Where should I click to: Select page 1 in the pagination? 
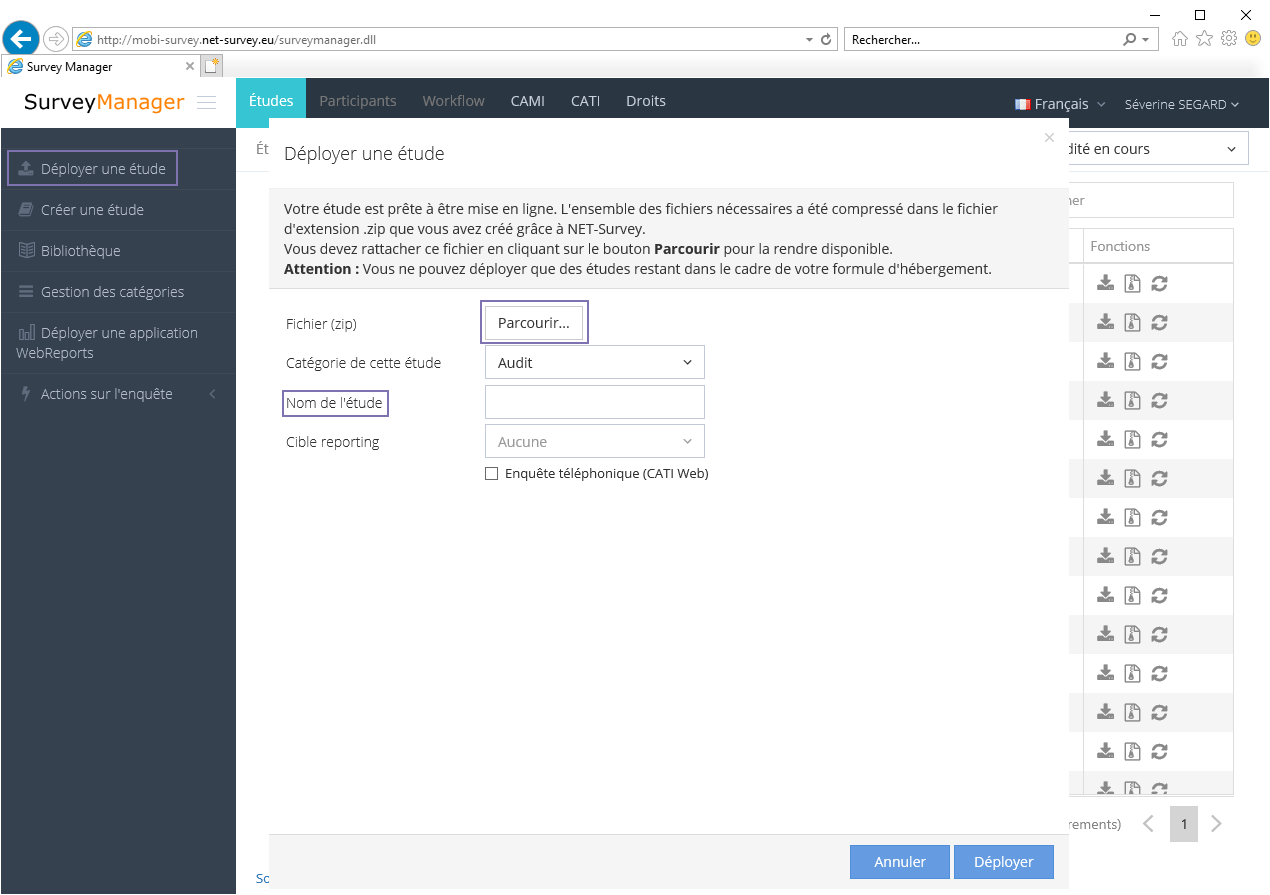click(x=1184, y=824)
